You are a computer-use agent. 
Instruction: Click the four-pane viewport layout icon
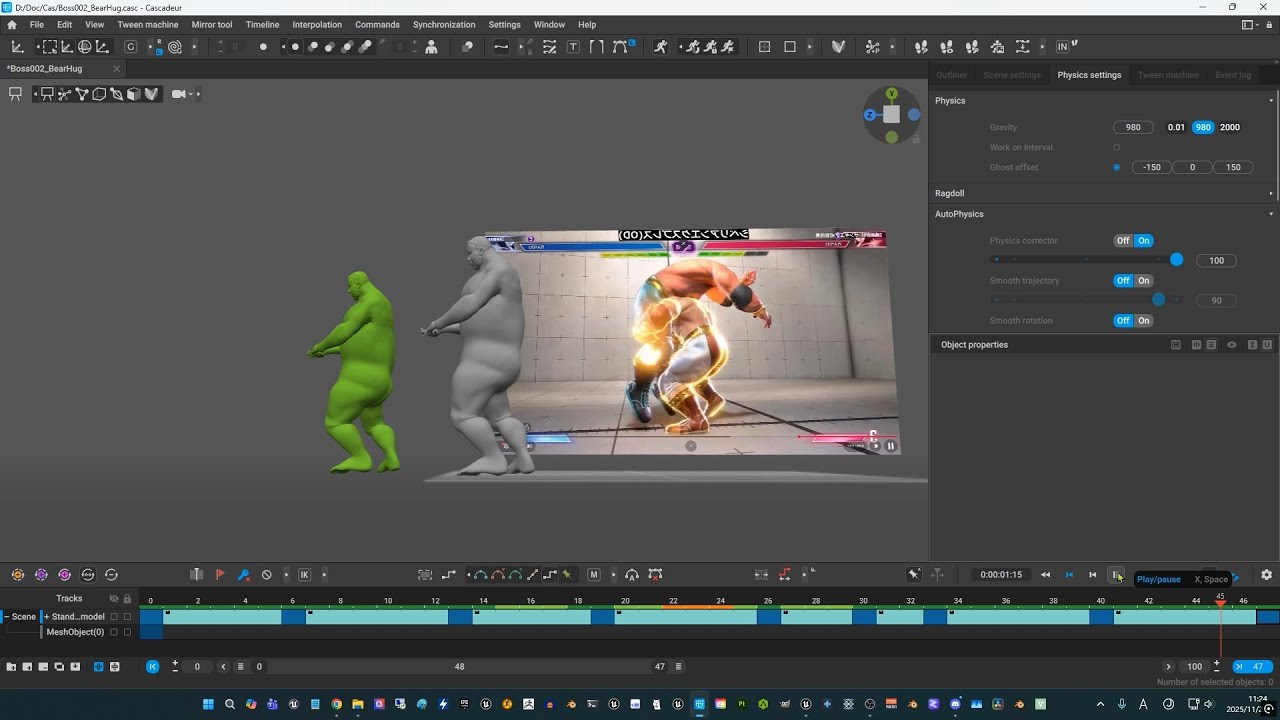(765, 47)
